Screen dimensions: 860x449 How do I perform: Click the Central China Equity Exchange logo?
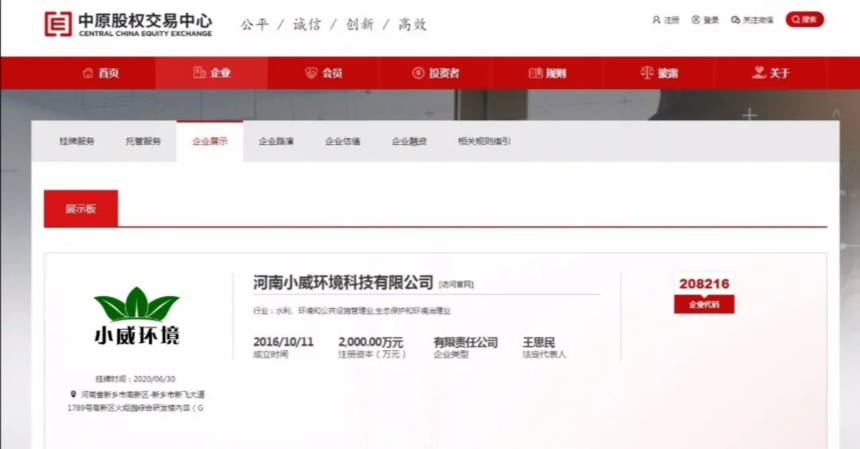point(128,24)
